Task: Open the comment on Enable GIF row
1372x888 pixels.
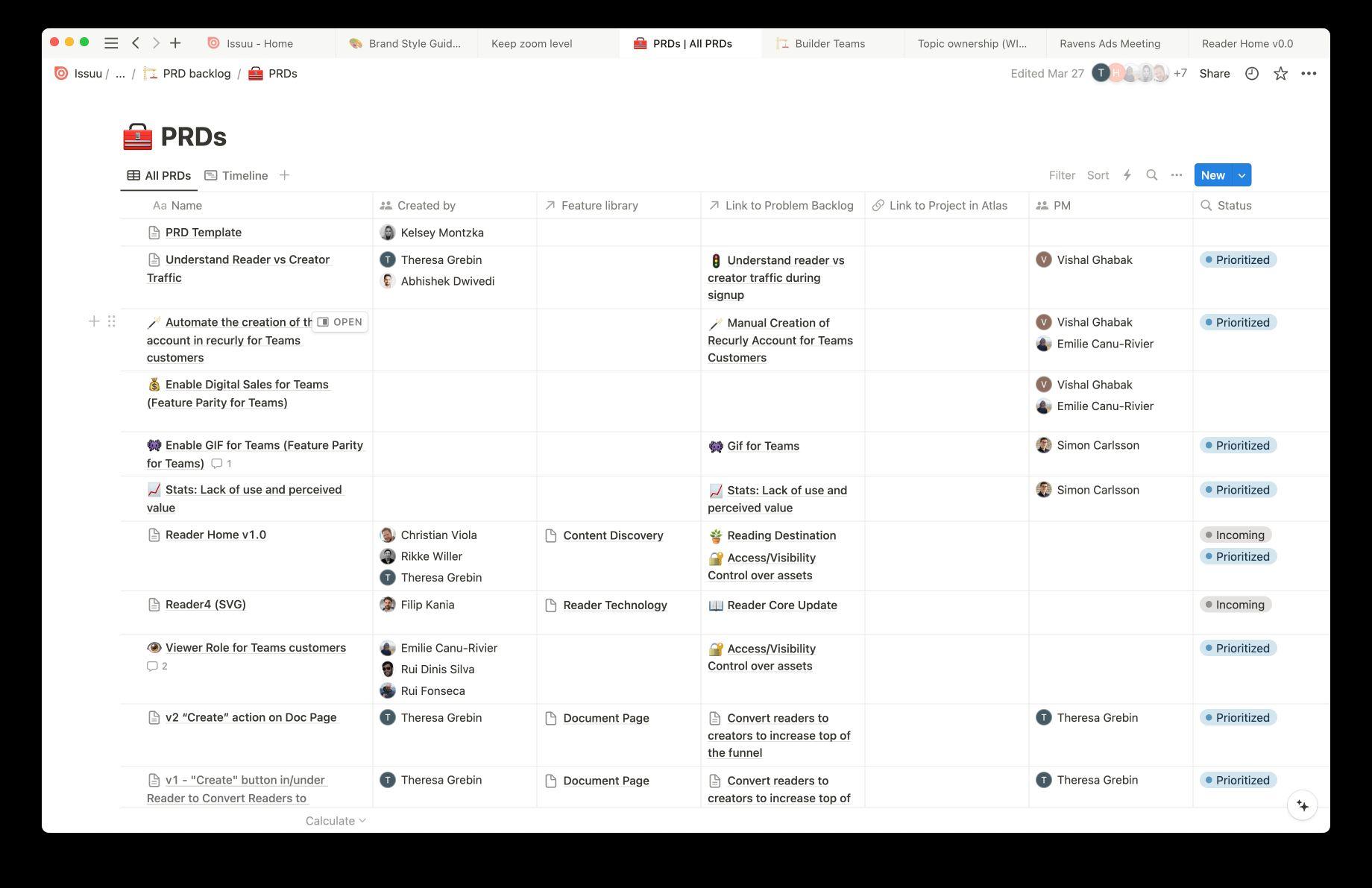Action: (221, 464)
